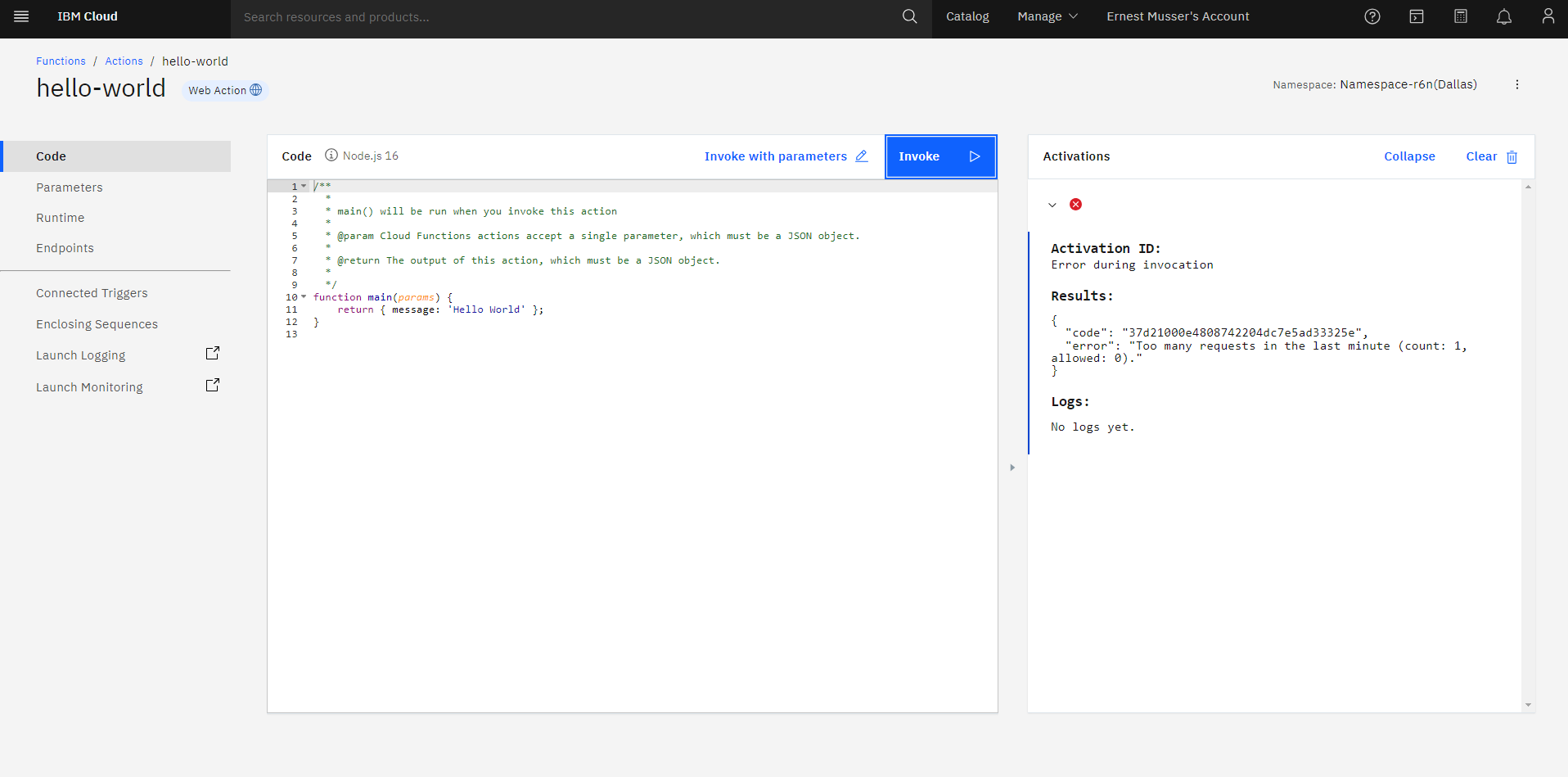This screenshot has height=777, width=1568.
Task: Click the Launch Logging external link icon
Action: click(213, 353)
